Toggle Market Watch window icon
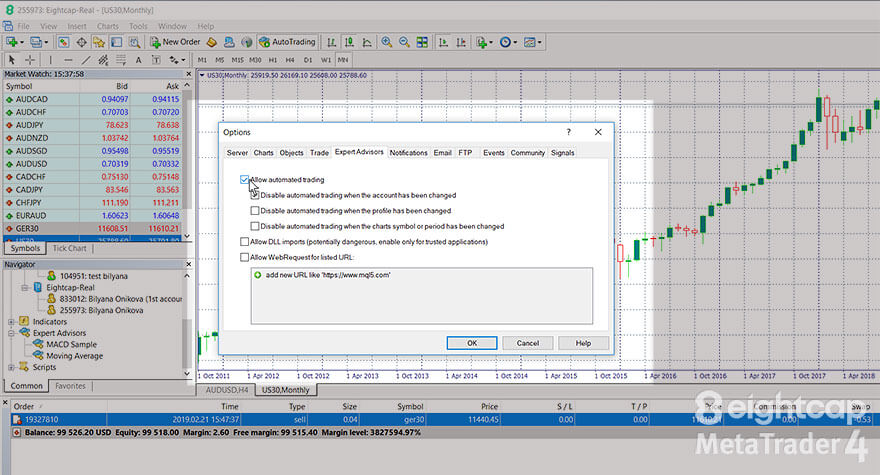Image resolution: width=880 pixels, height=475 pixels. [x=63, y=42]
